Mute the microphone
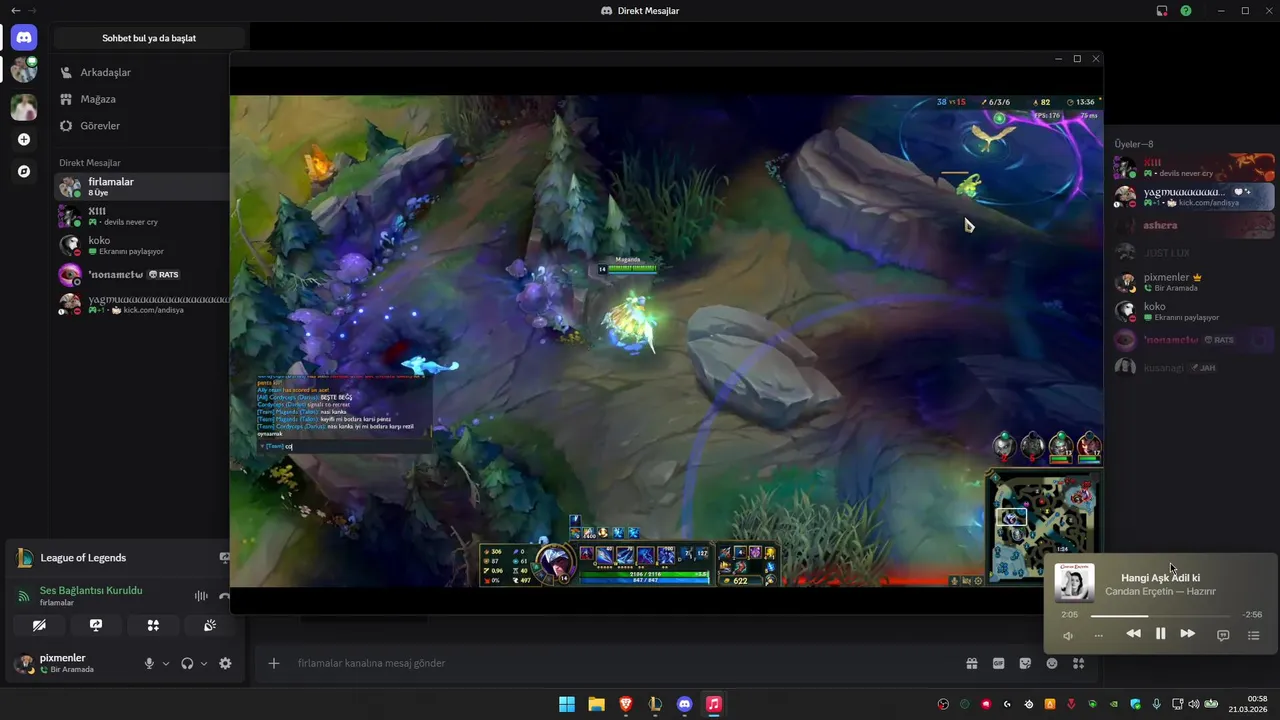Image resolution: width=1280 pixels, height=720 pixels. click(149, 663)
